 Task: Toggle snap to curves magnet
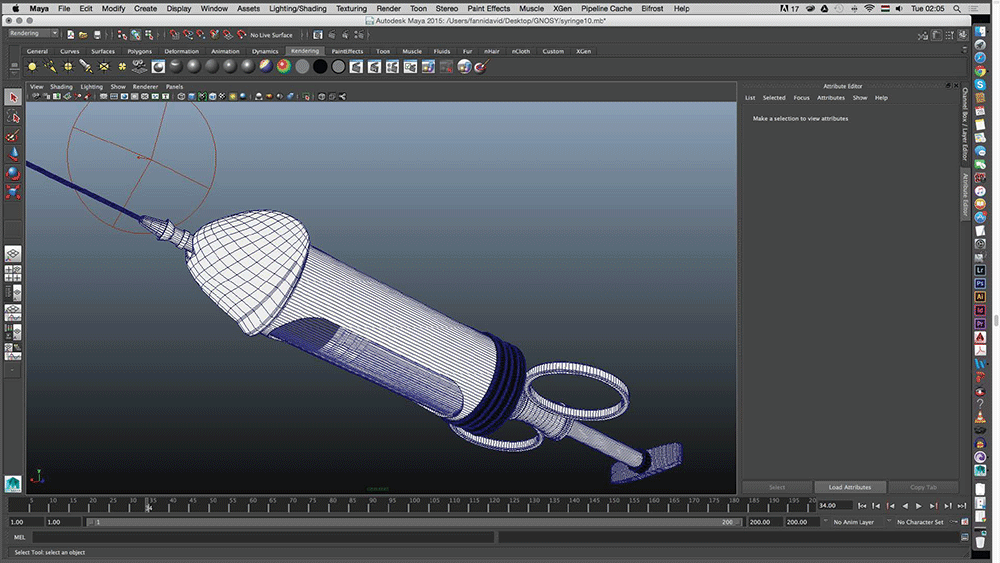click(188, 34)
